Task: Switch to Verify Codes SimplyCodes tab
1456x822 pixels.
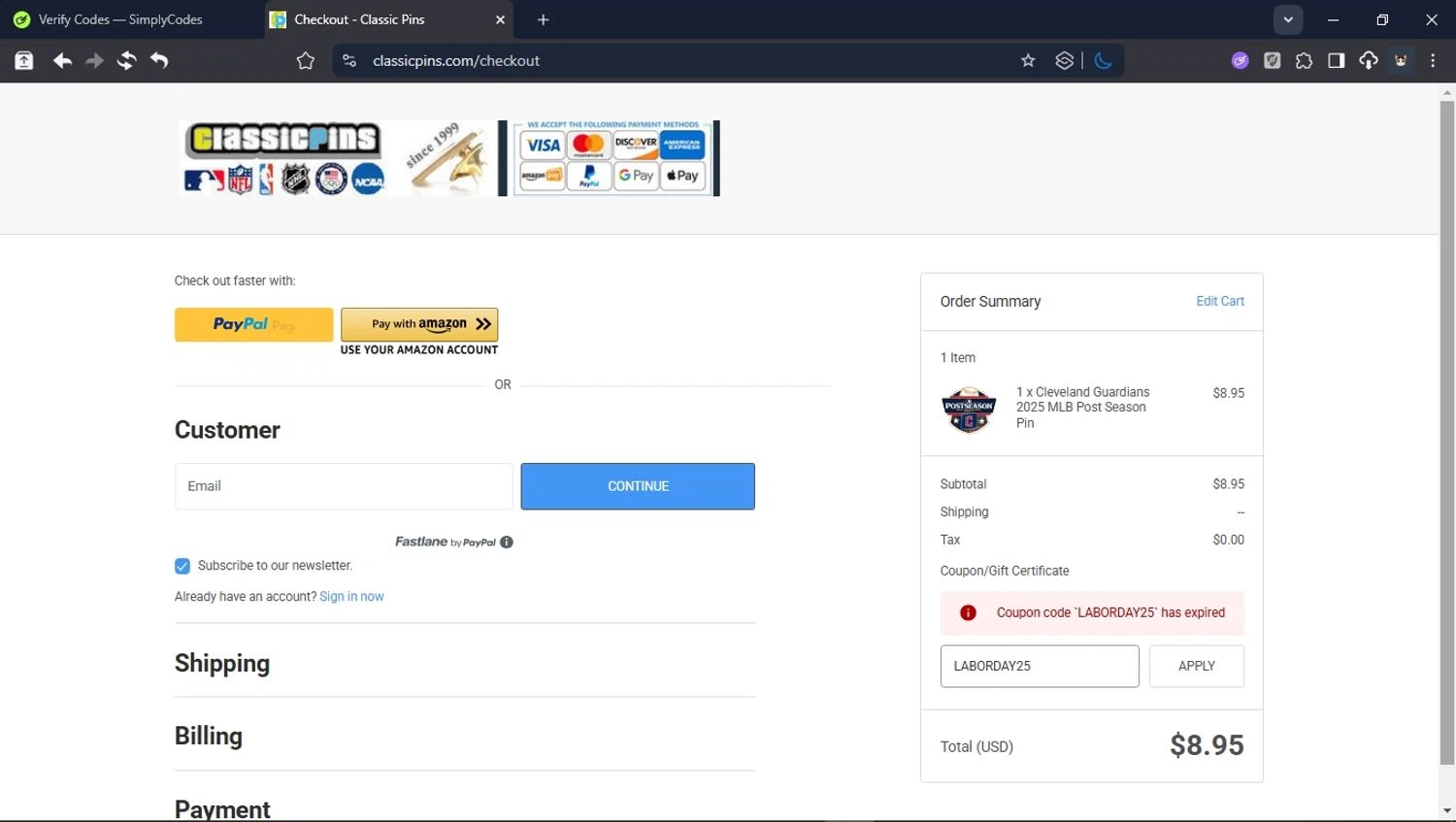Action: coord(130,19)
